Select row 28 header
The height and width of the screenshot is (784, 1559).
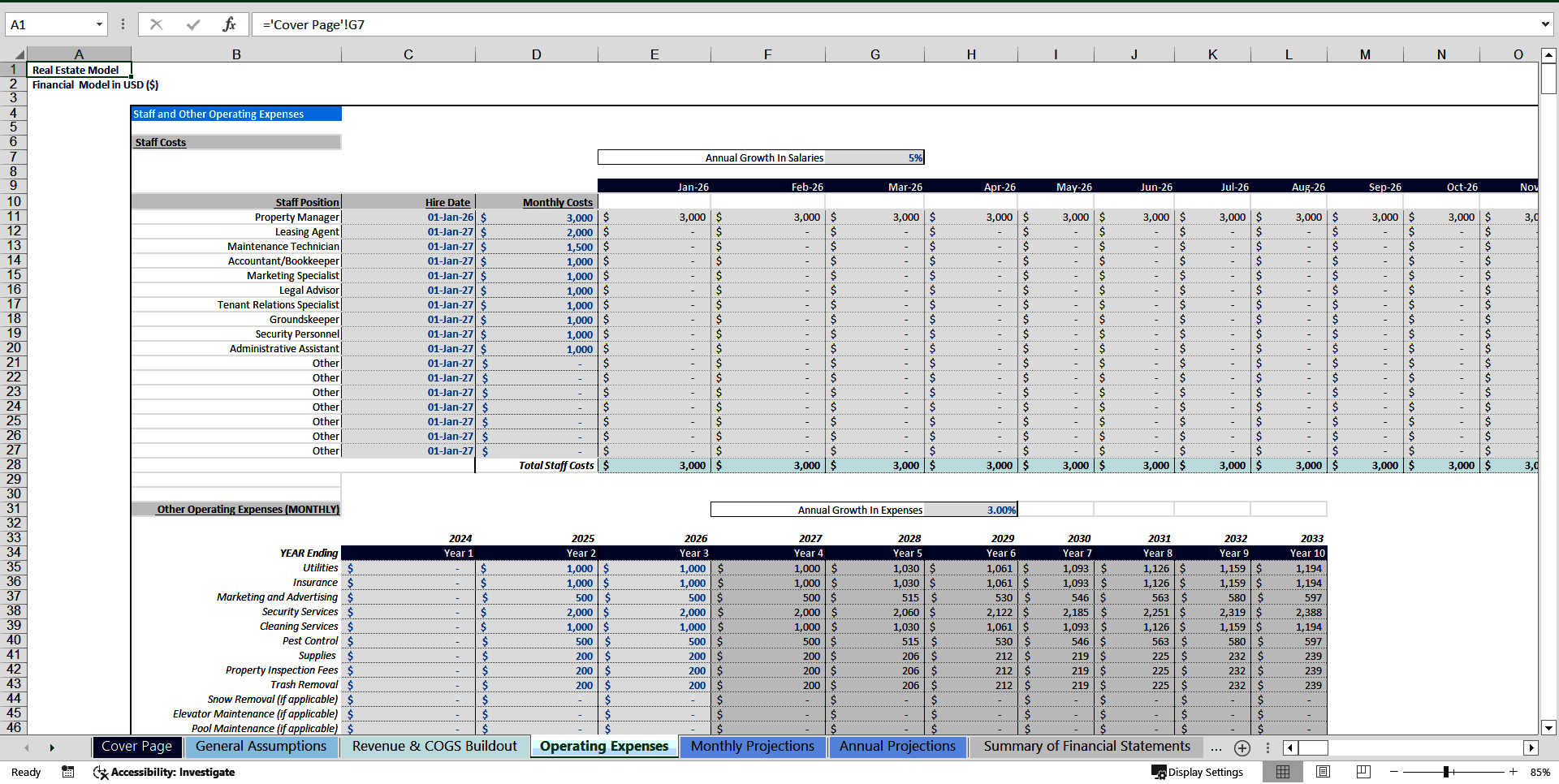coord(14,465)
